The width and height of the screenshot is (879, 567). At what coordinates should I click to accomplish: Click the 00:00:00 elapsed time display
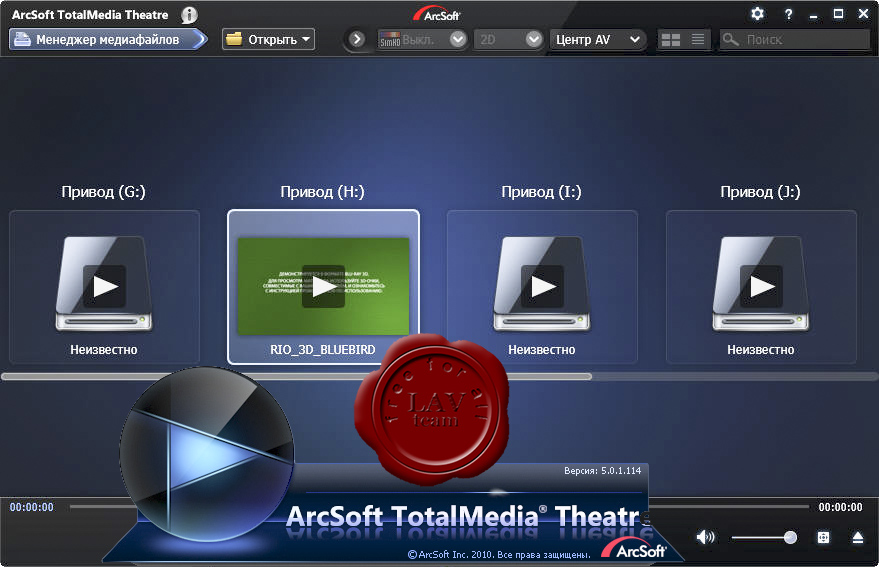pos(31,507)
